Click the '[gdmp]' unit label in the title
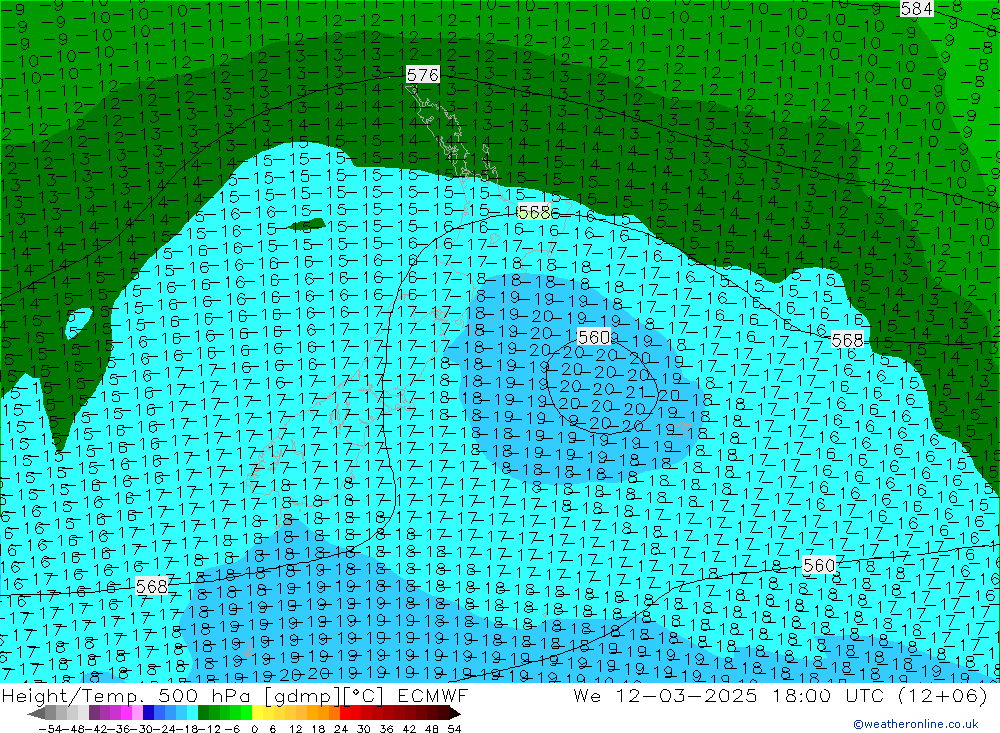Screen dimensions: 1000x733 pos(304,696)
